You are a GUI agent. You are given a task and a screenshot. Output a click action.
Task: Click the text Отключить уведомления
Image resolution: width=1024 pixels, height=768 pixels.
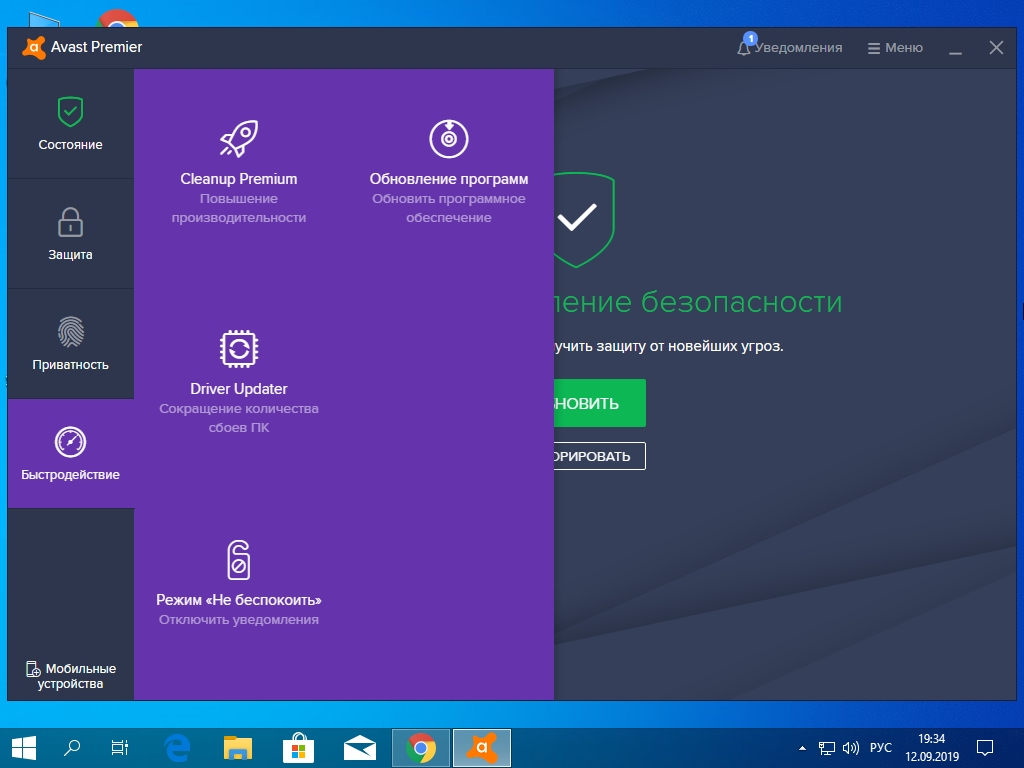click(x=239, y=619)
